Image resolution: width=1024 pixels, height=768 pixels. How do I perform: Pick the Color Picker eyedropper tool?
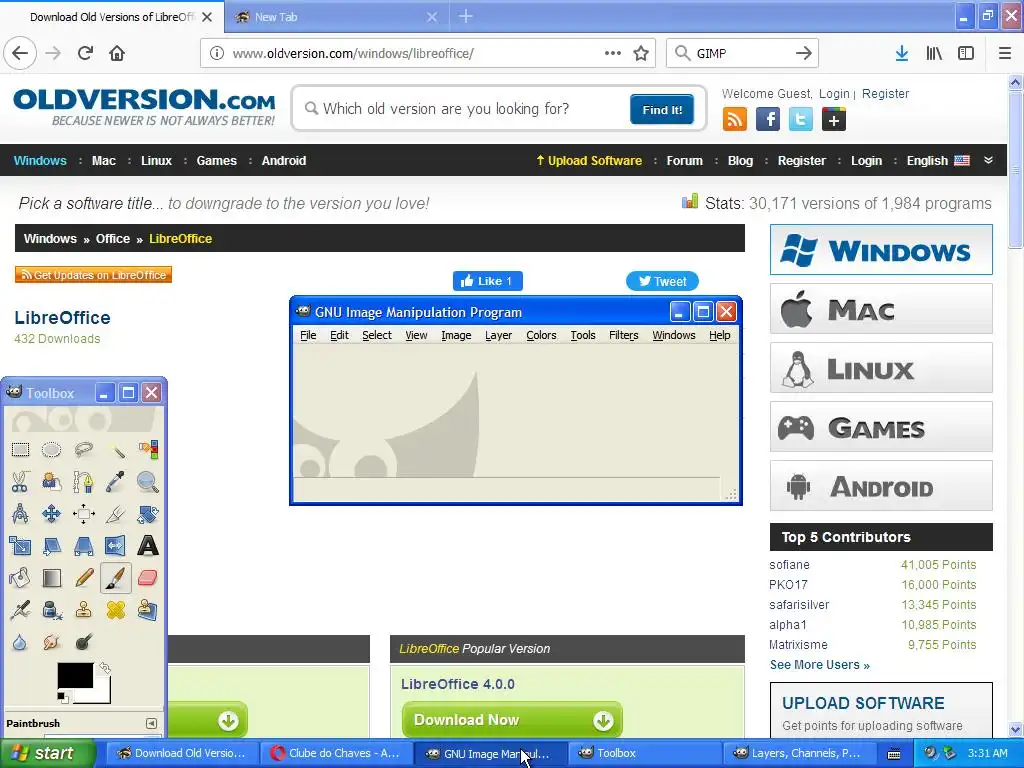(x=116, y=482)
